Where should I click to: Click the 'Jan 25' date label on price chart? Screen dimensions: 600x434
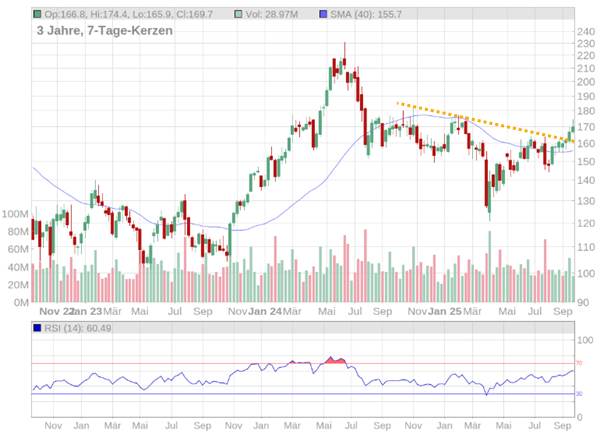[x=445, y=312]
